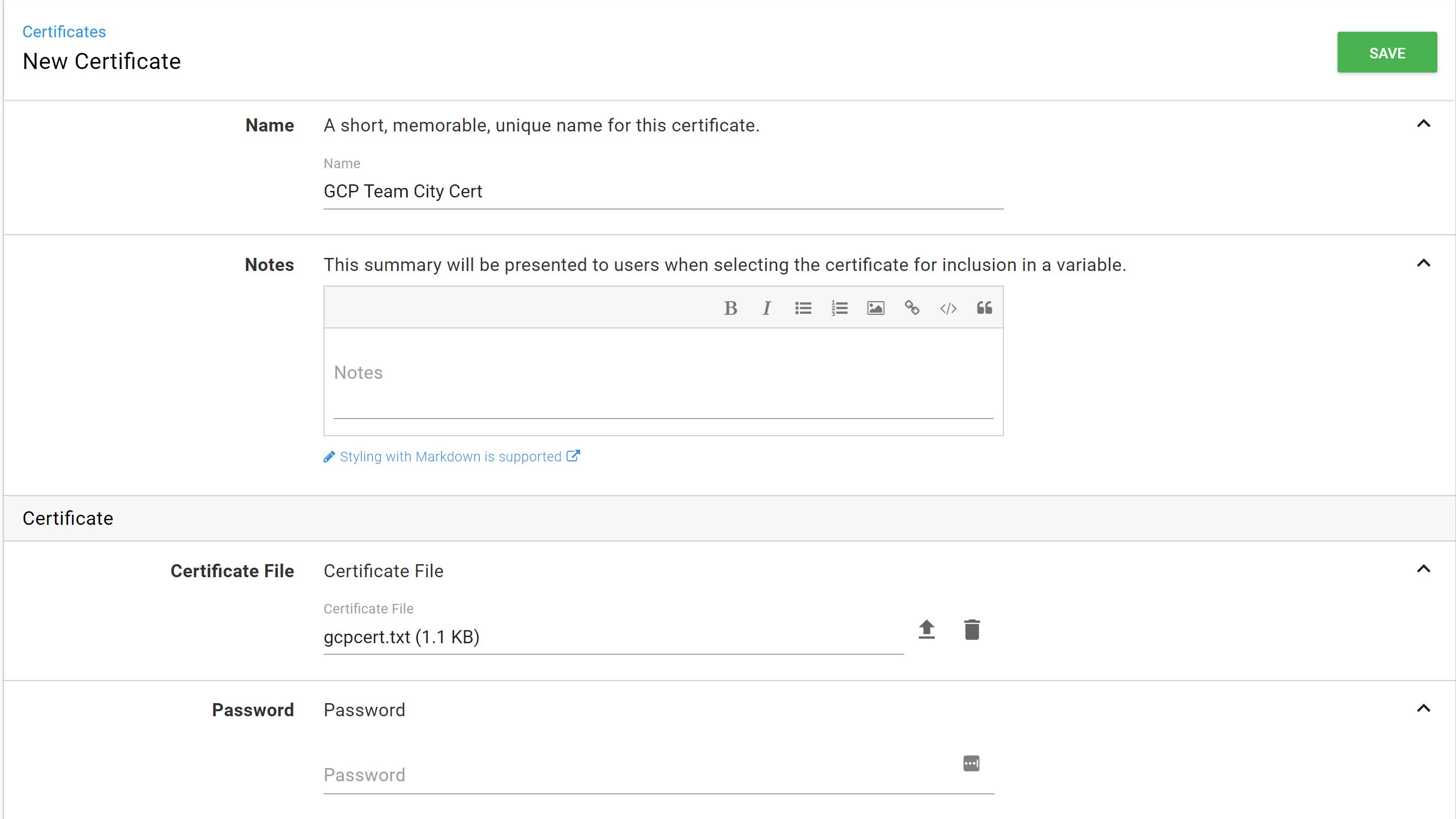Collapse the Certificate File section
This screenshot has width=1456, height=819.
click(x=1423, y=569)
